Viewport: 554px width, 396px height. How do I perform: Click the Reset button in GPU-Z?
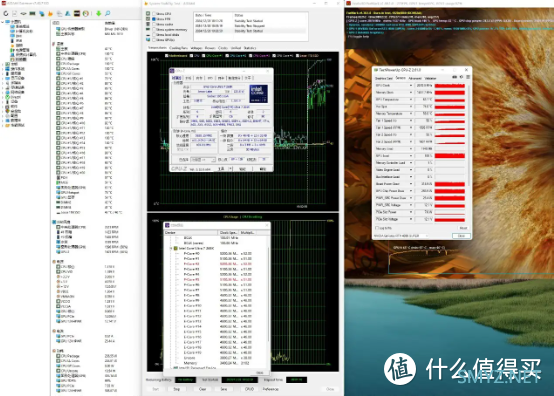(x=463, y=228)
